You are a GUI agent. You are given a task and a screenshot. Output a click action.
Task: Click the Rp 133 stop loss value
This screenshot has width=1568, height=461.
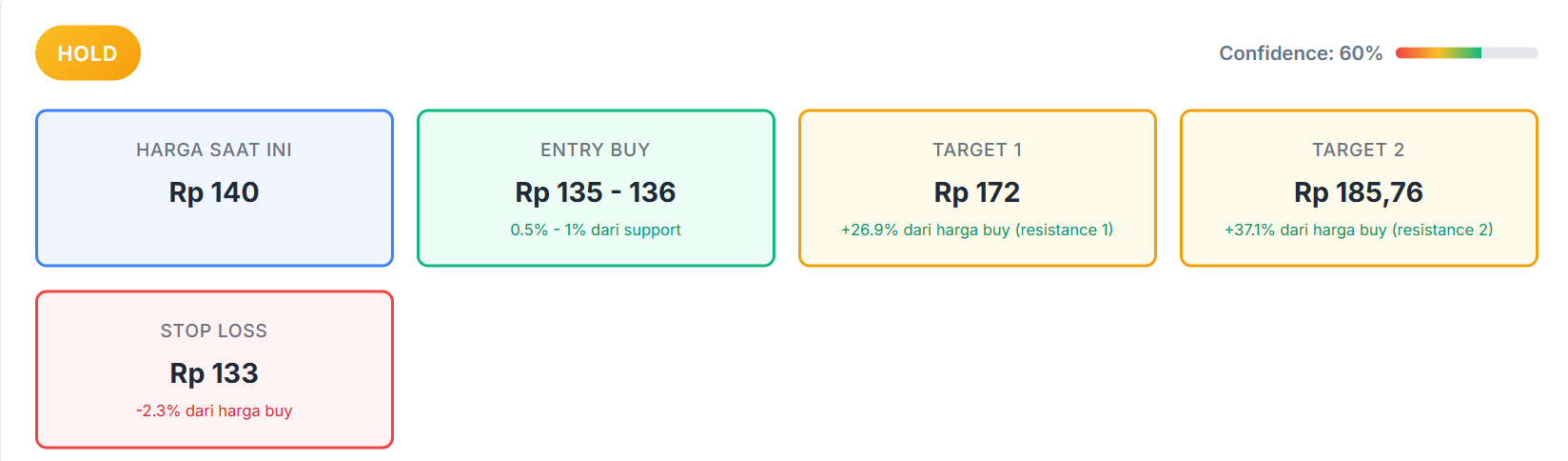click(214, 373)
